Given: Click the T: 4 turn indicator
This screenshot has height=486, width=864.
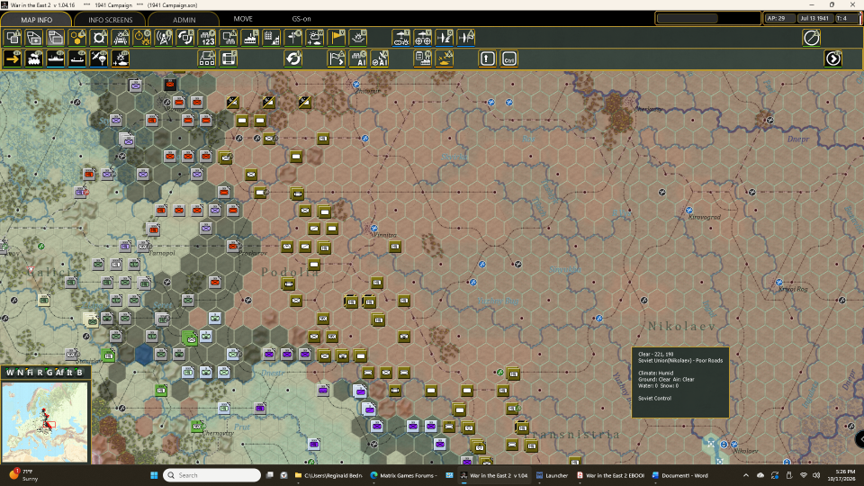Looking at the screenshot, I should click(846, 18).
